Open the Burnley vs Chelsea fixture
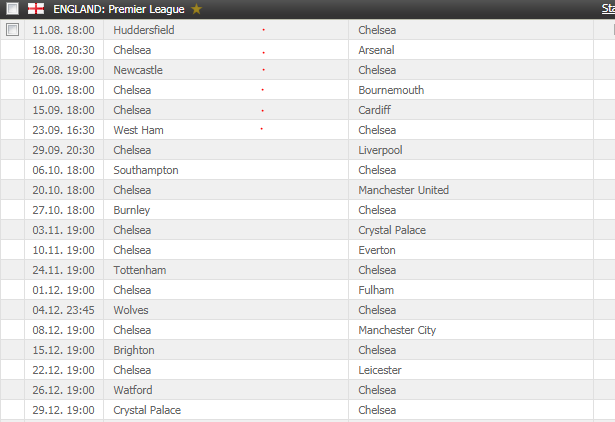The width and height of the screenshot is (615, 422). pyautogui.click(x=308, y=210)
